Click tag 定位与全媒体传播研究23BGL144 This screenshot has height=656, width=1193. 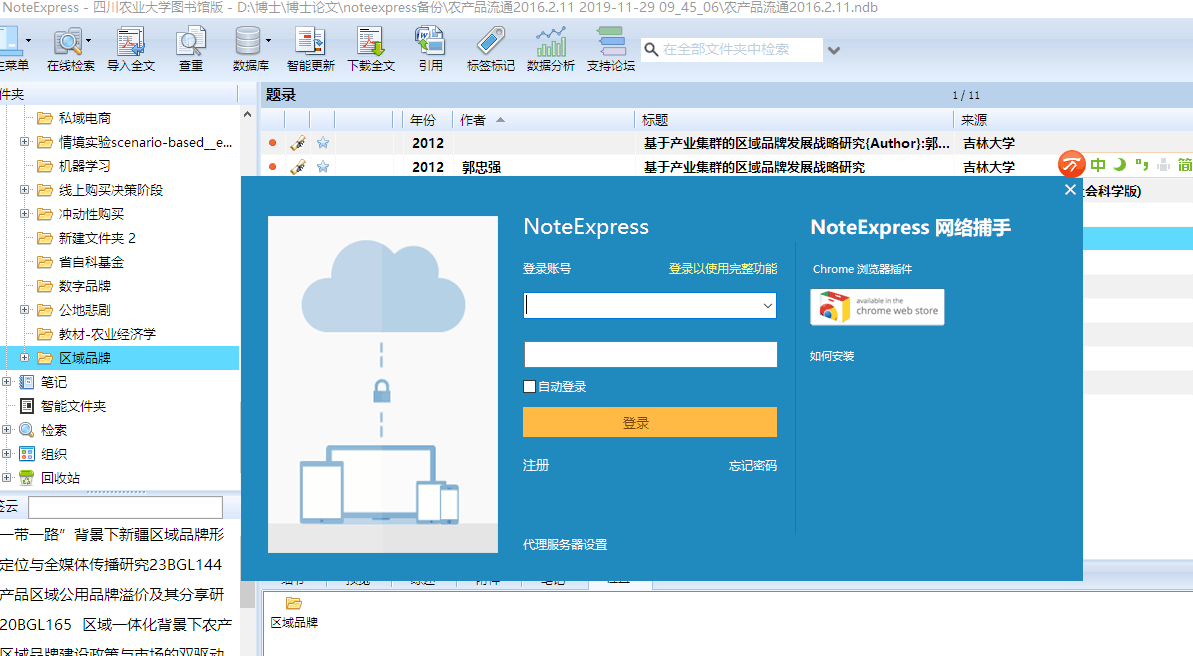click(111, 565)
